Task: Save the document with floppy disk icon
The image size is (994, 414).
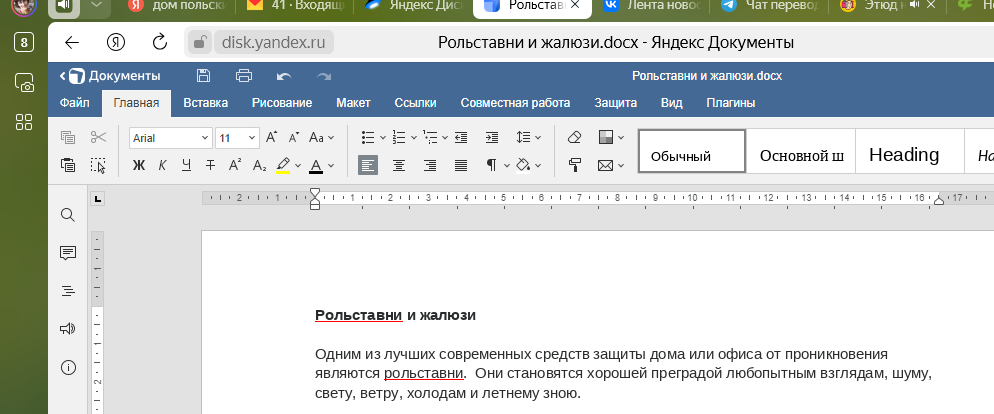Action: click(x=203, y=76)
